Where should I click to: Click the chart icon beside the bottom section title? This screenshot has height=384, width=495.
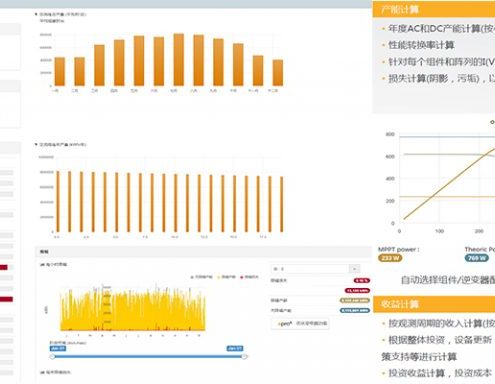pyautogui.click(x=42, y=372)
